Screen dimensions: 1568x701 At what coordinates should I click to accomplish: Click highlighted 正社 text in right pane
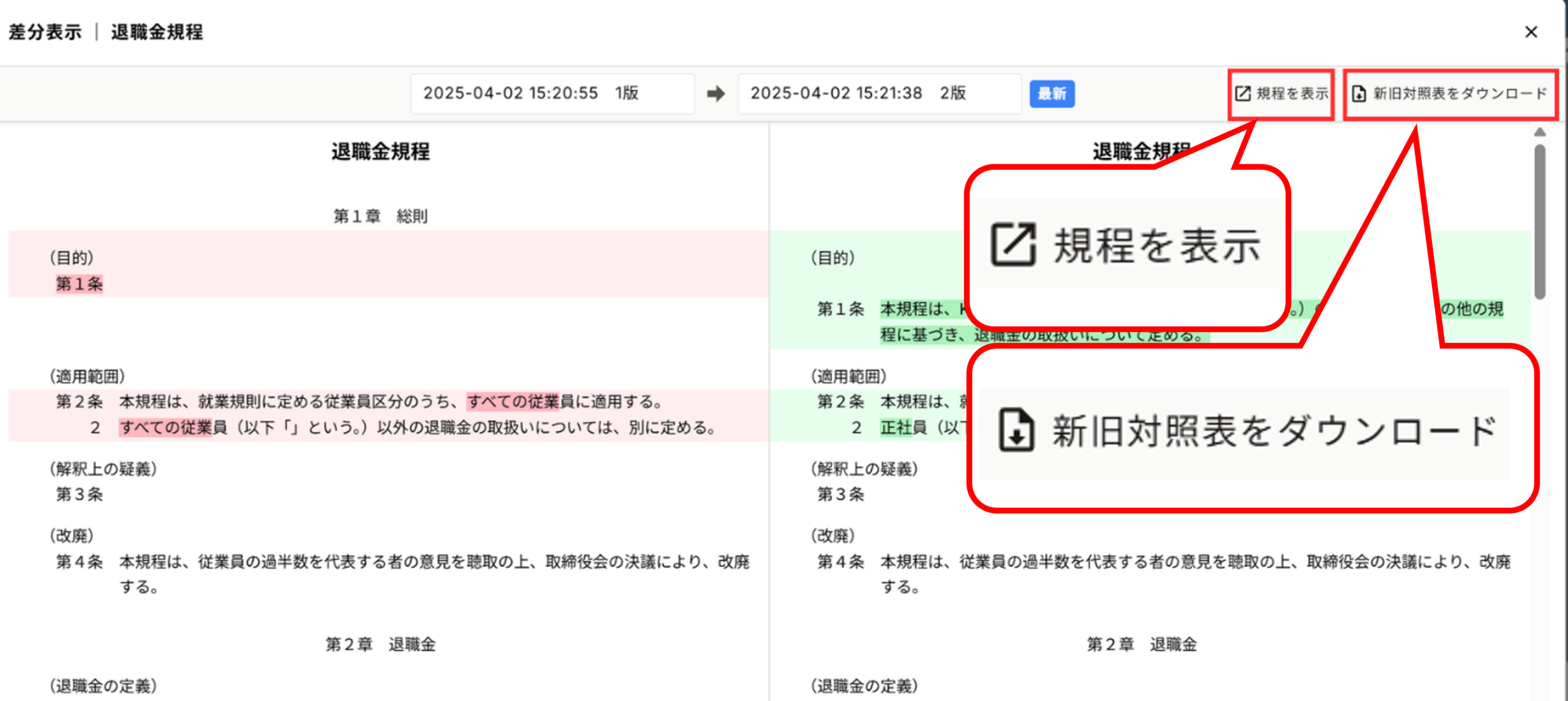[896, 427]
